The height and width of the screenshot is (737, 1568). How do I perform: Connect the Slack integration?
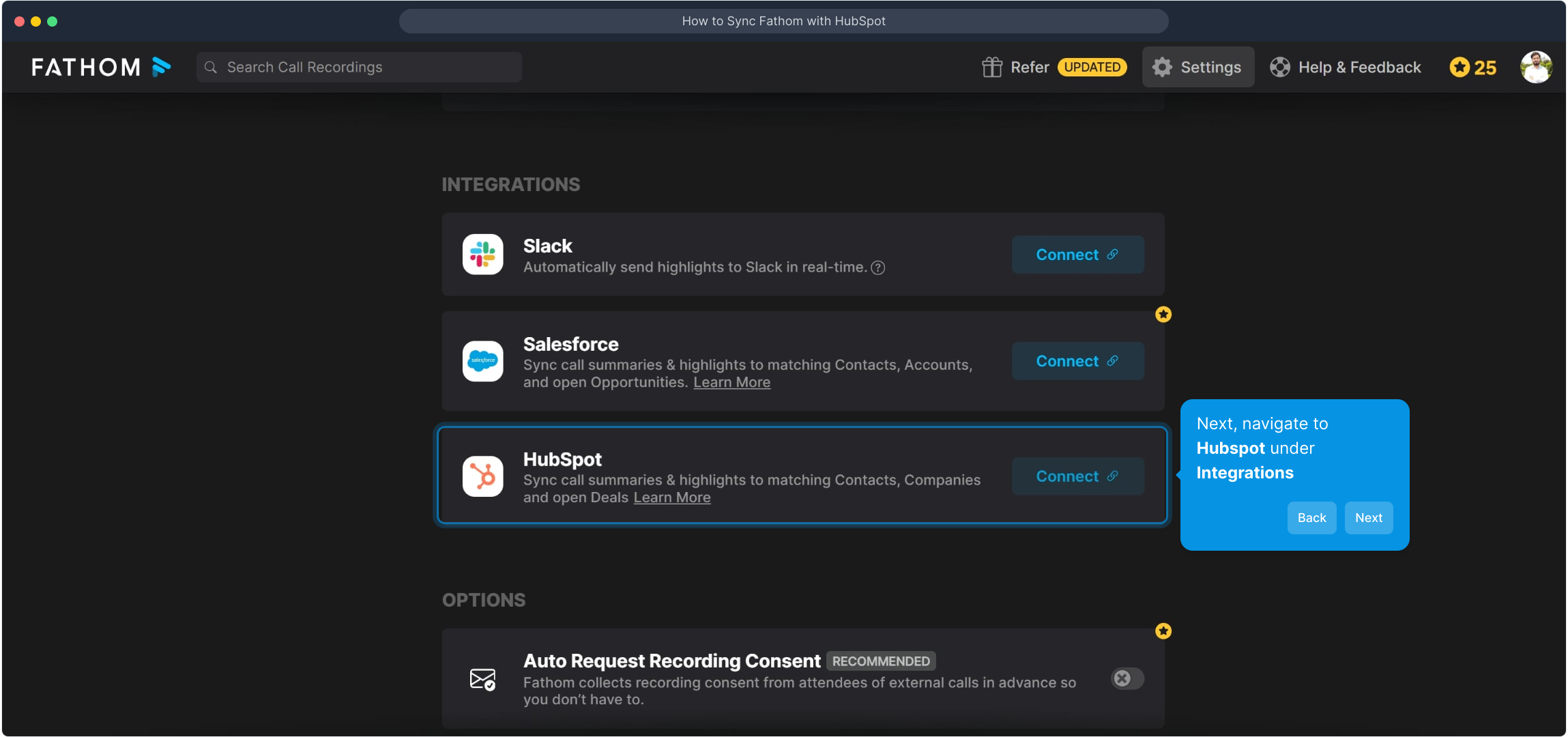1077,255
